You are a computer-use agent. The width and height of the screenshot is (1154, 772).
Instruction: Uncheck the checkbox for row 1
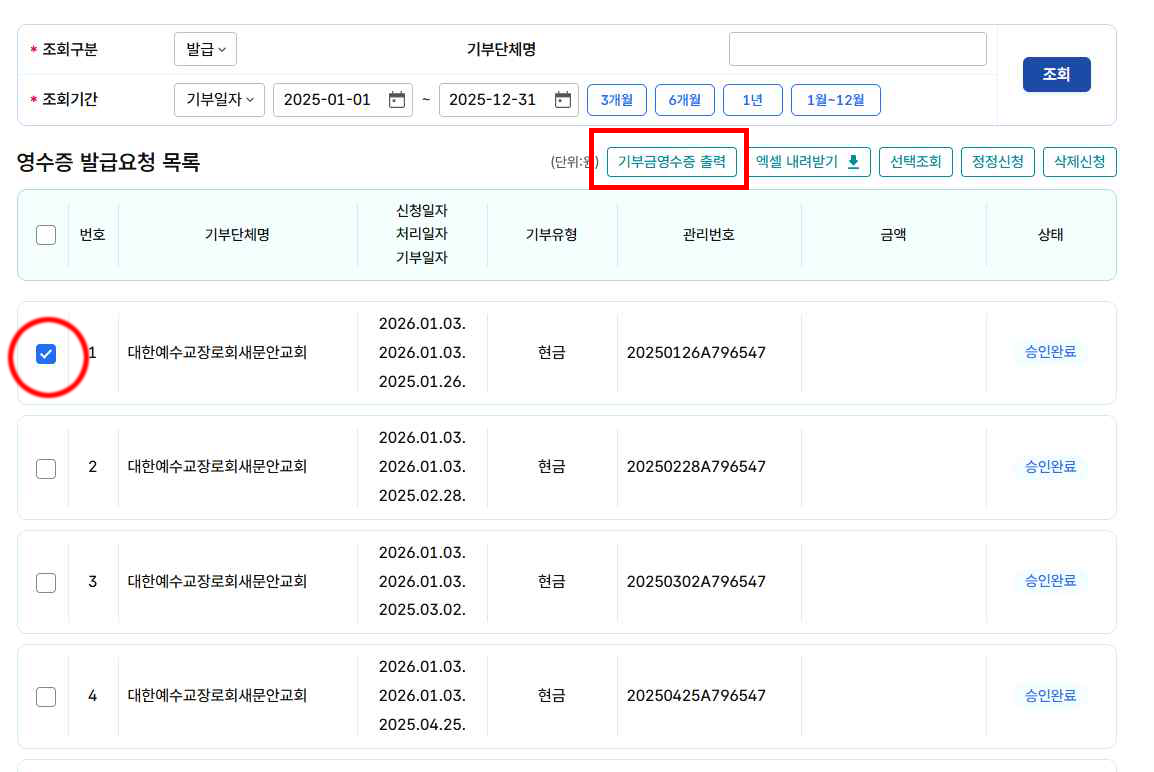point(46,354)
